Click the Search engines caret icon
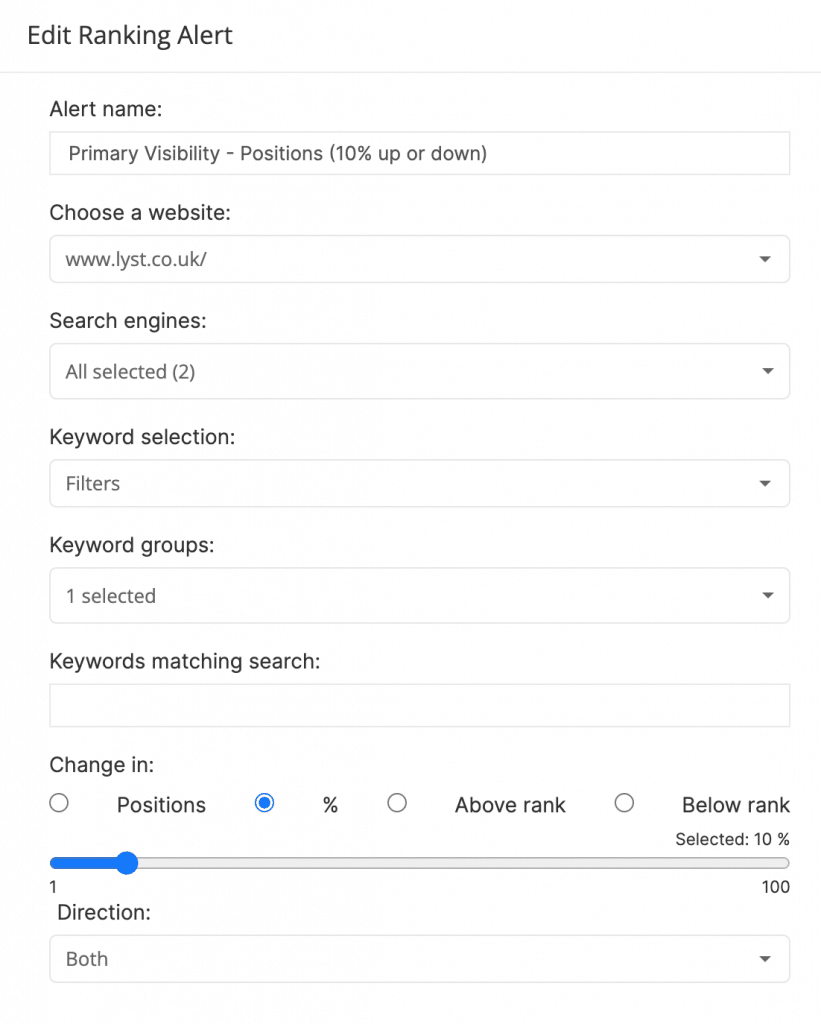821x1024 pixels. click(x=767, y=371)
